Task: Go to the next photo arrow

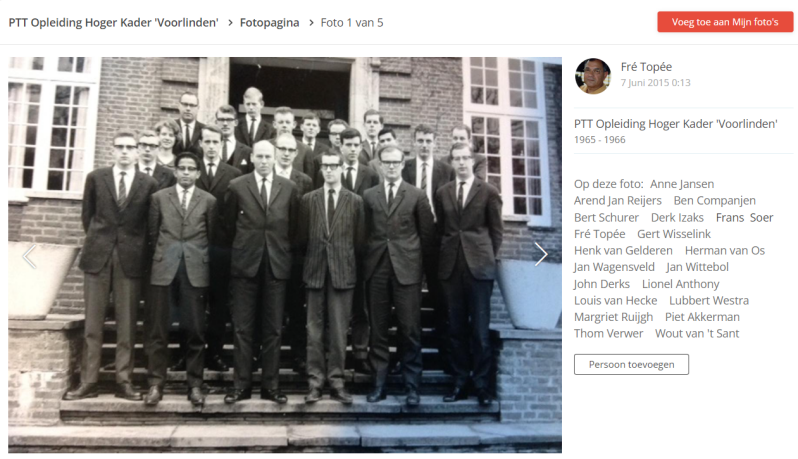Action: [x=540, y=254]
